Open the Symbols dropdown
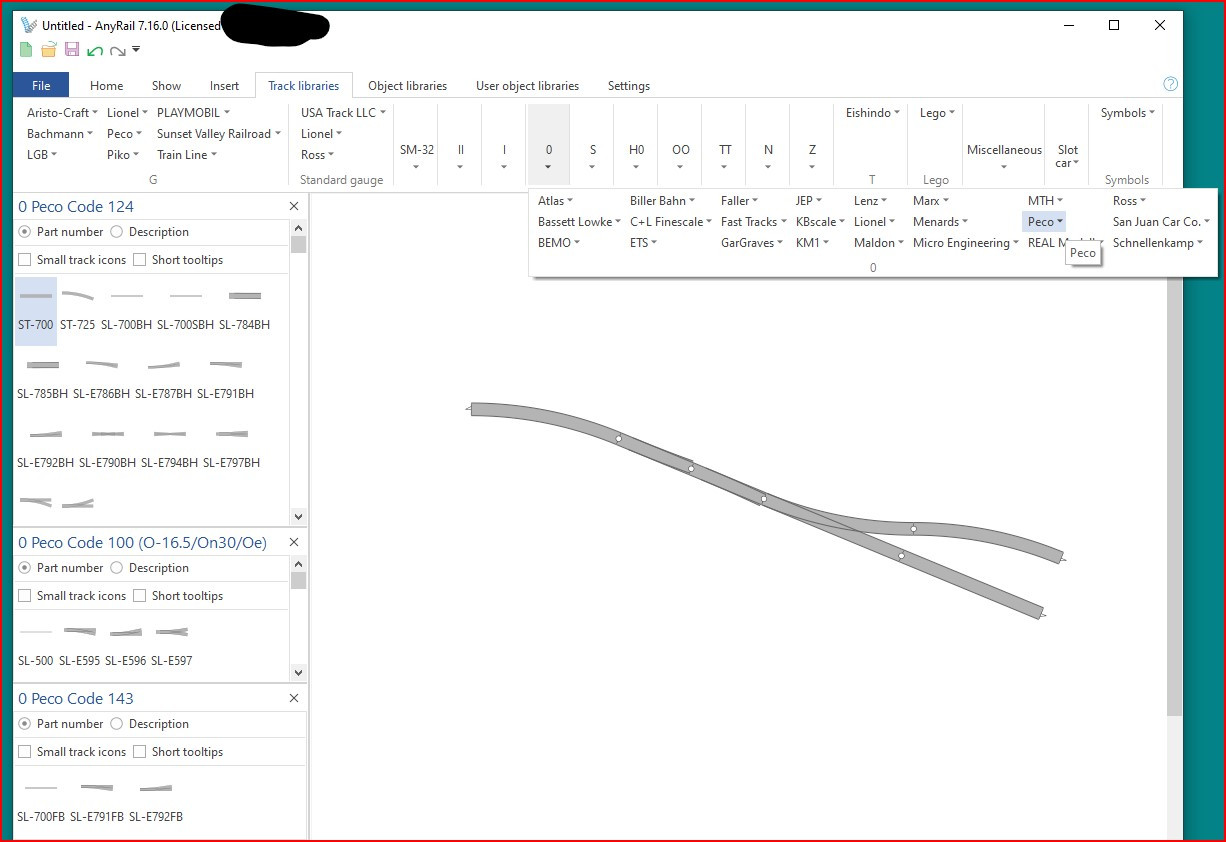The image size is (1226, 842). (x=1127, y=113)
